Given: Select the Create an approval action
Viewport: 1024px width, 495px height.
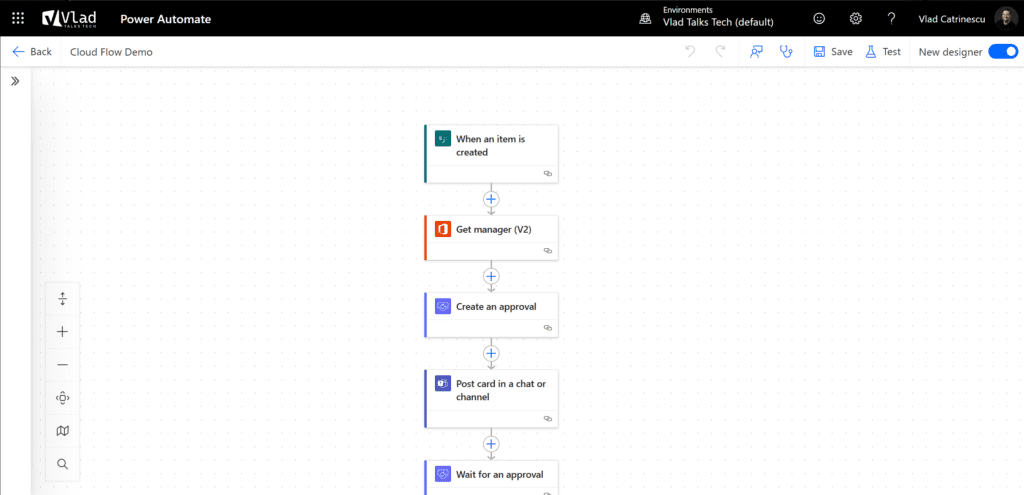Looking at the screenshot, I should (491, 315).
